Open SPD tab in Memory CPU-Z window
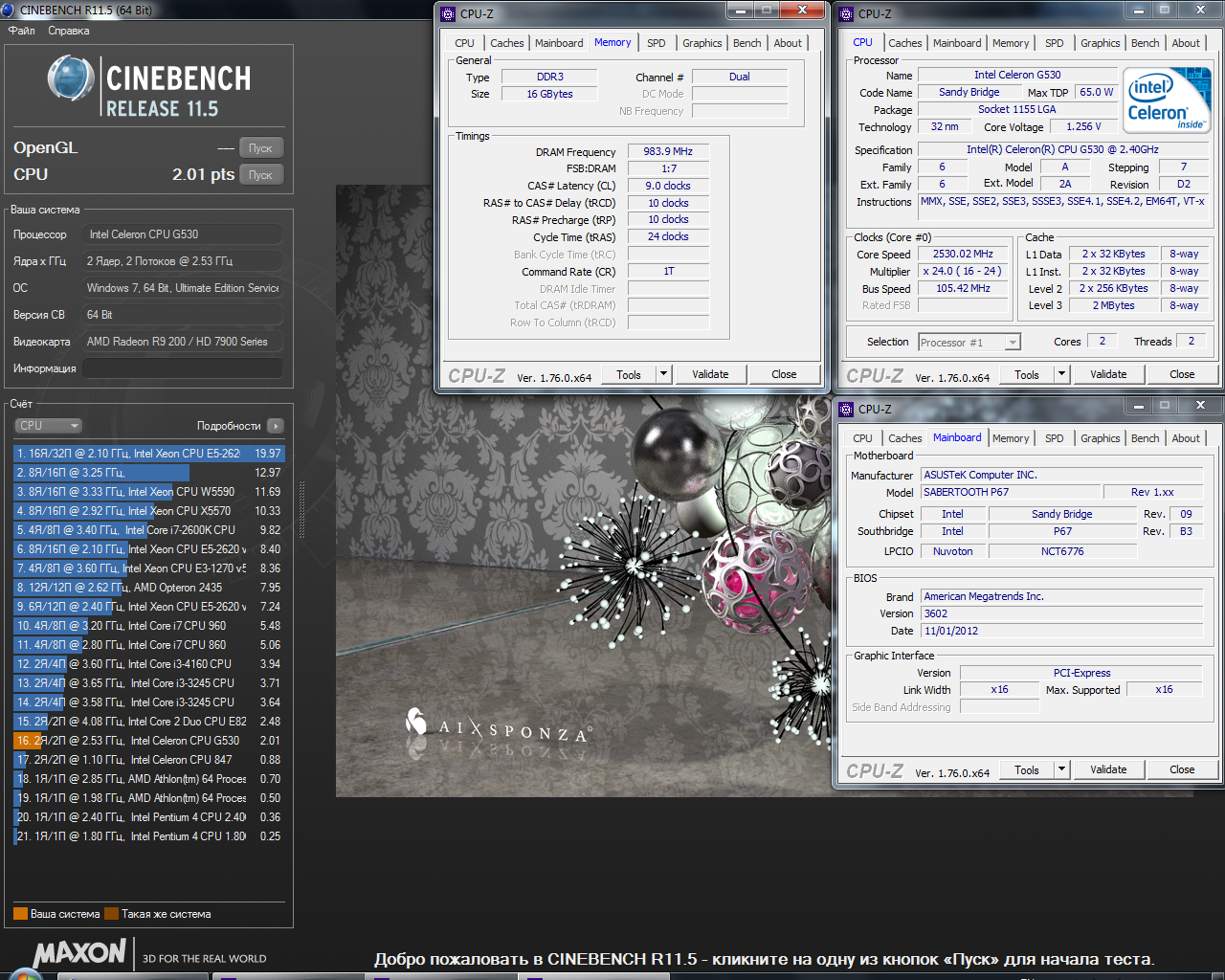The height and width of the screenshot is (980, 1225). point(657,43)
